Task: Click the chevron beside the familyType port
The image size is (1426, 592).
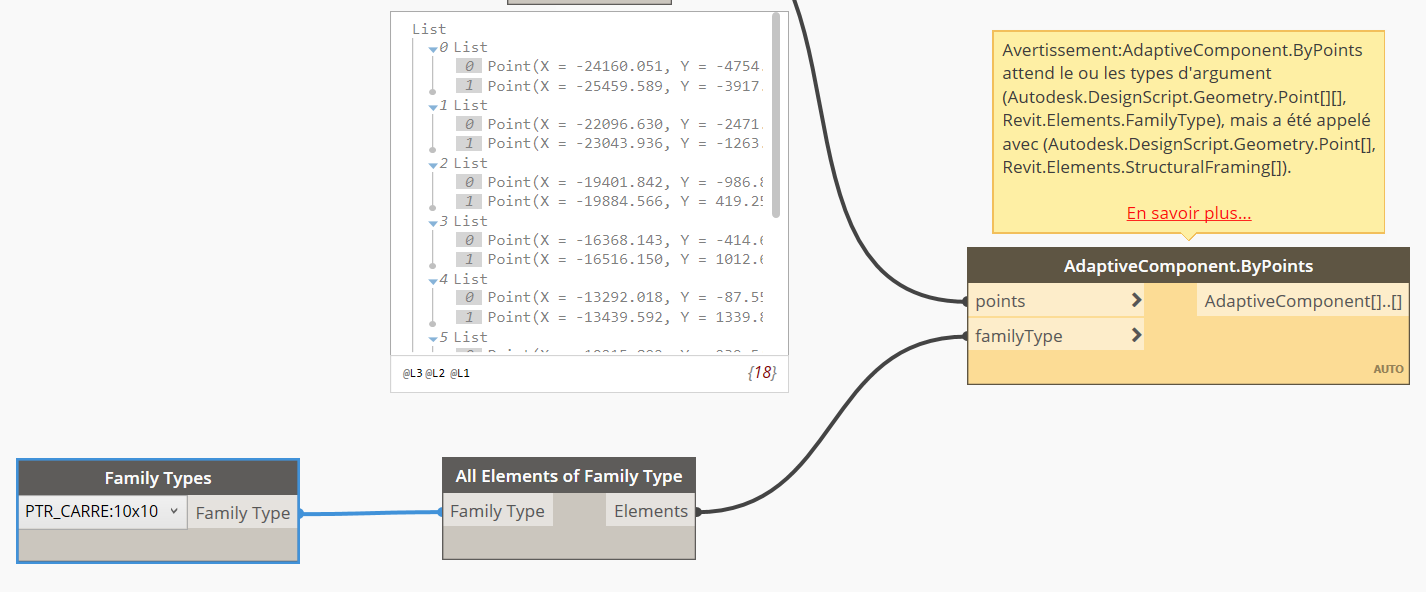Action: click(1136, 336)
